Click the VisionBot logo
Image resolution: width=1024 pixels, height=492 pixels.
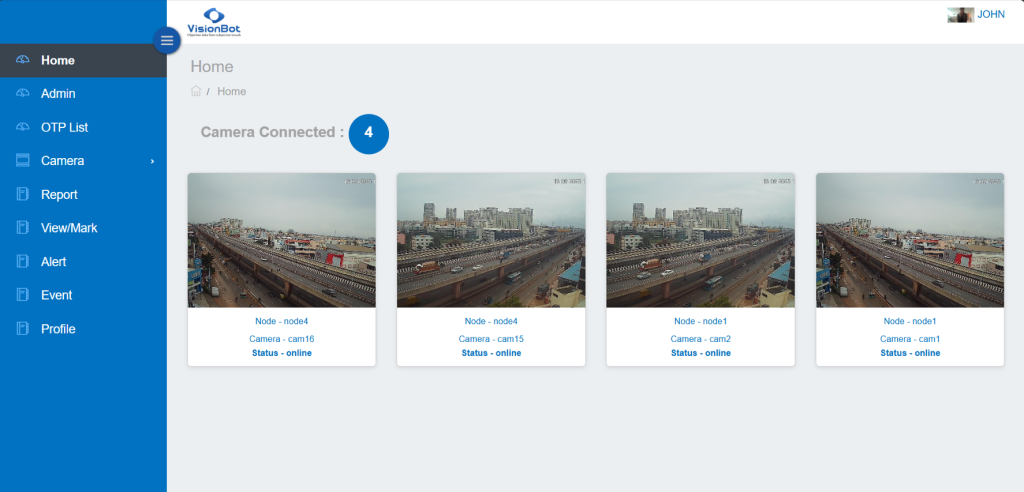pyautogui.click(x=214, y=22)
